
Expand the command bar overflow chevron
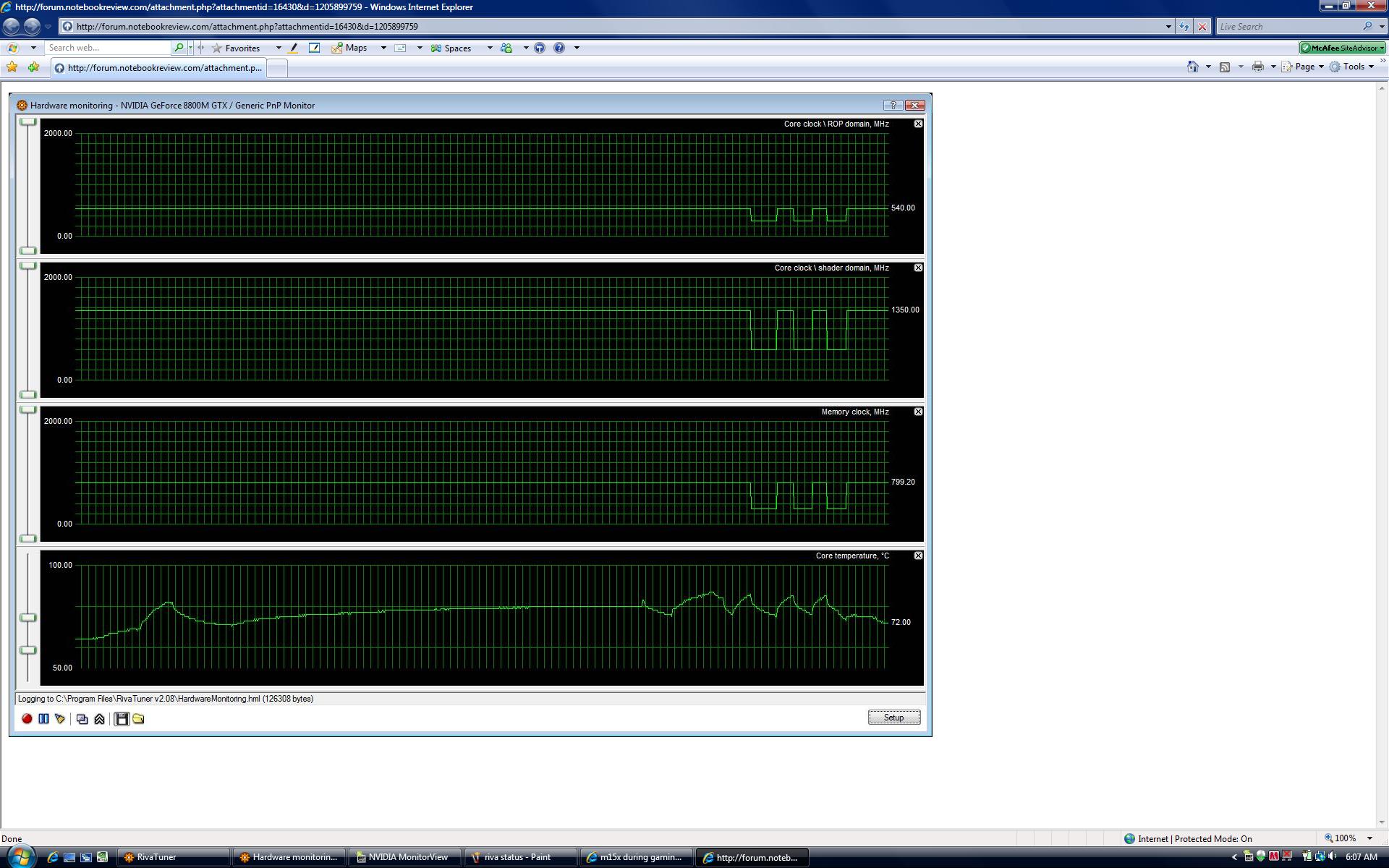[1382, 61]
